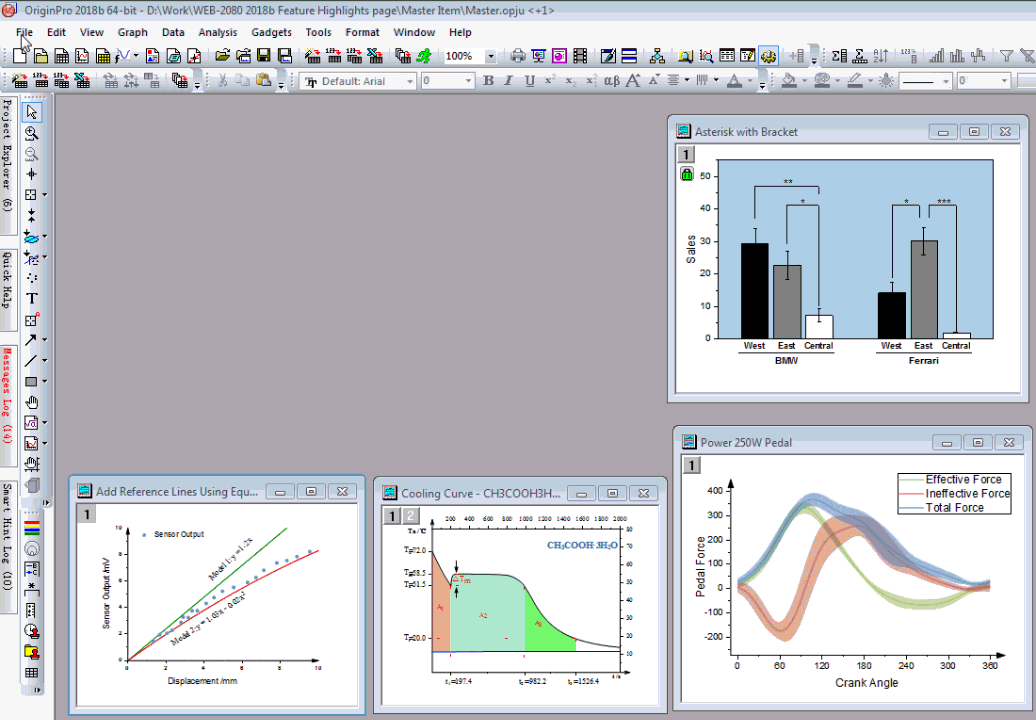Click the Video Builder filmstrip icon
The width and height of the screenshot is (1036, 720).
581,56
